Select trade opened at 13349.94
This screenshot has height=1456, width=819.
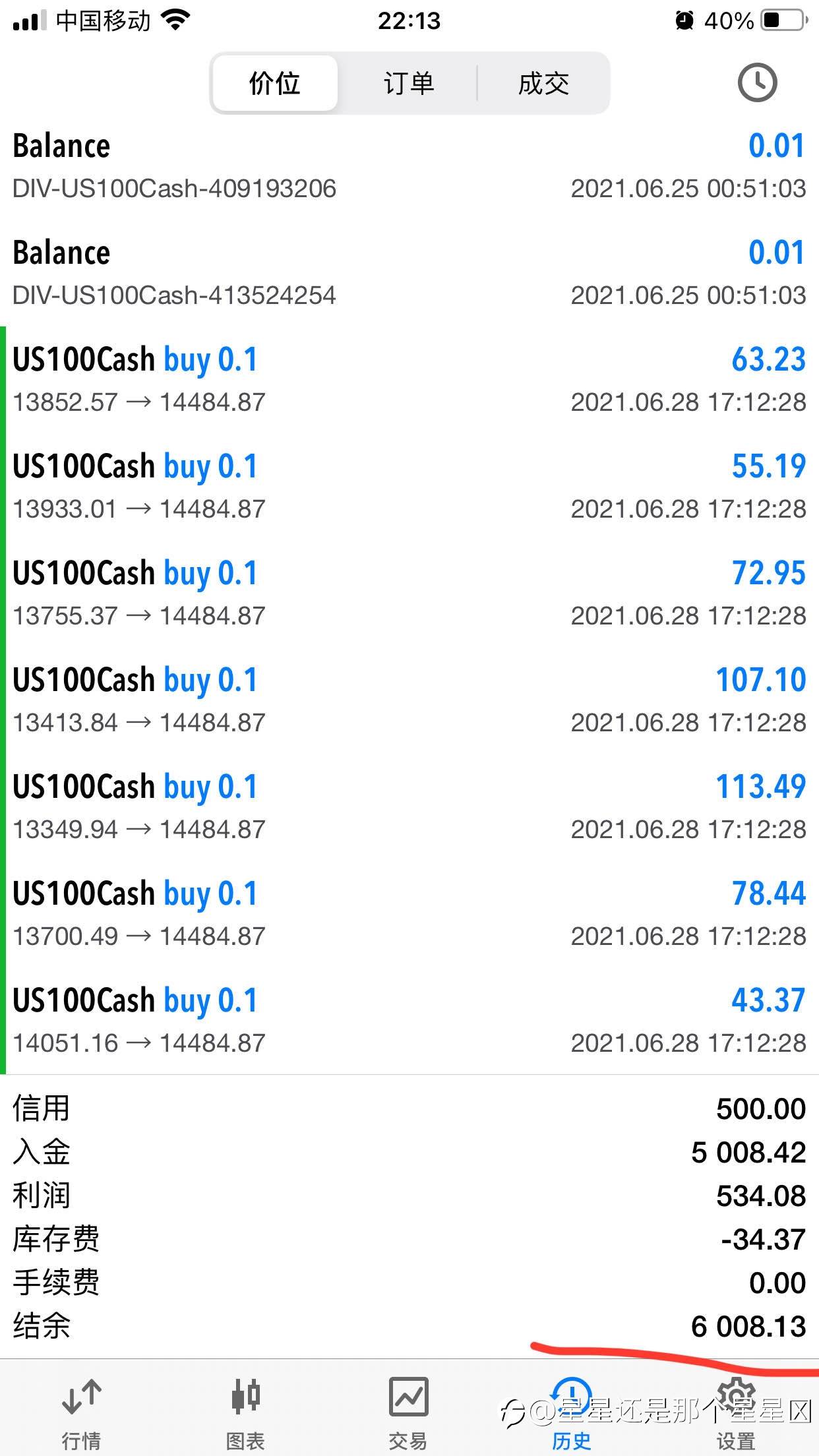coord(409,807)
